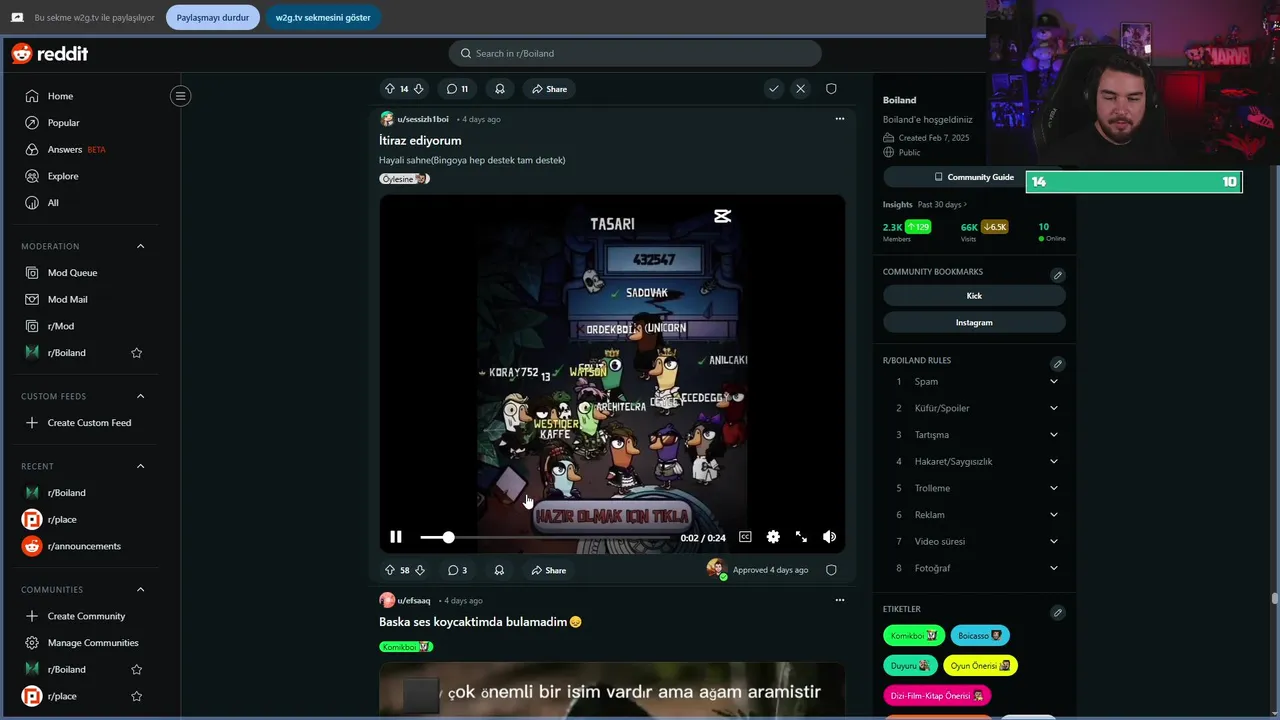The width and height of the screenshot is (1280, 720).
Task: Open u/sessizh1boi user avatar
Action: tap(387, 119)
